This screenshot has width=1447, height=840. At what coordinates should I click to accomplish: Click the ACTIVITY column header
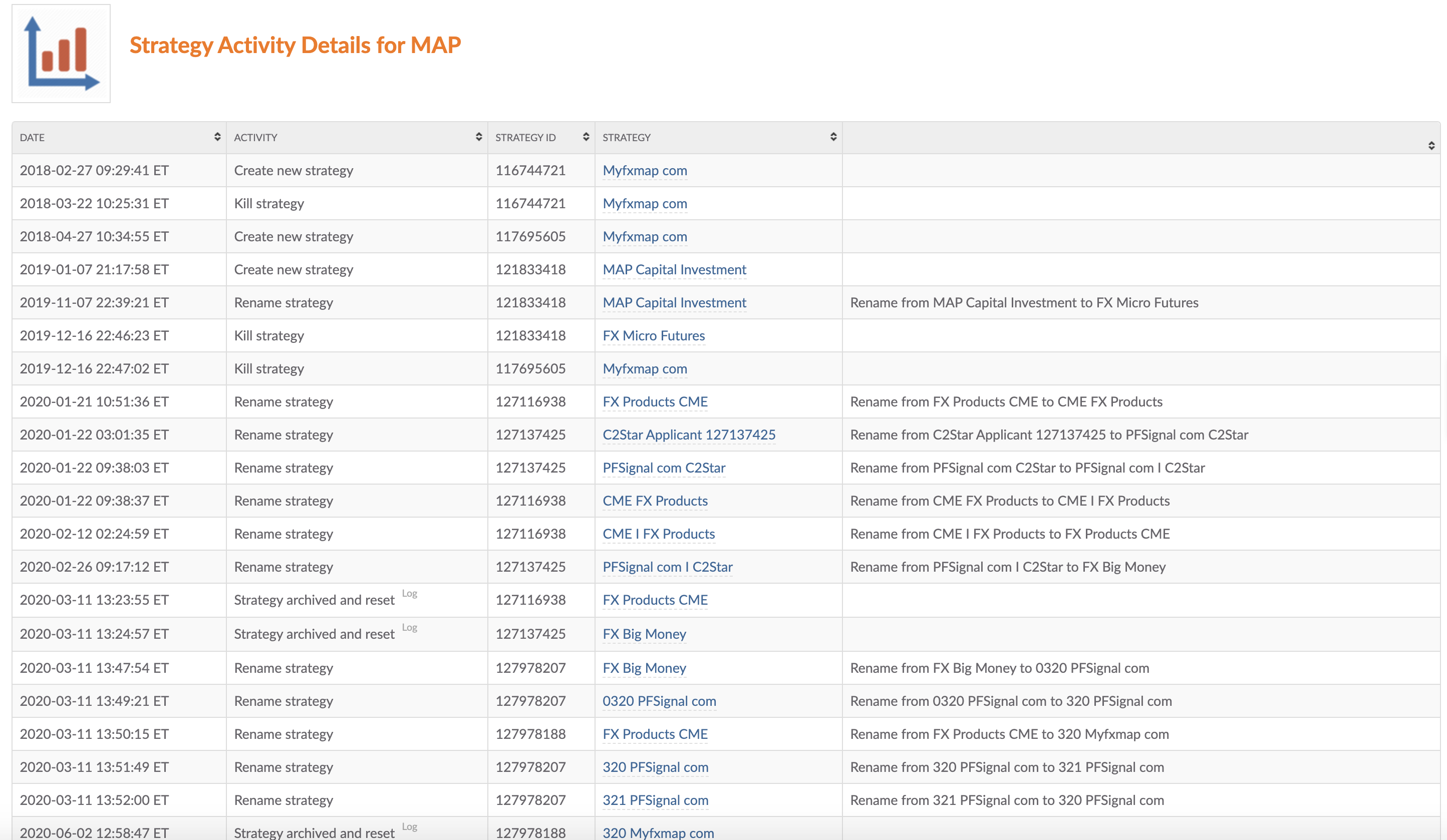pos(255,138)
